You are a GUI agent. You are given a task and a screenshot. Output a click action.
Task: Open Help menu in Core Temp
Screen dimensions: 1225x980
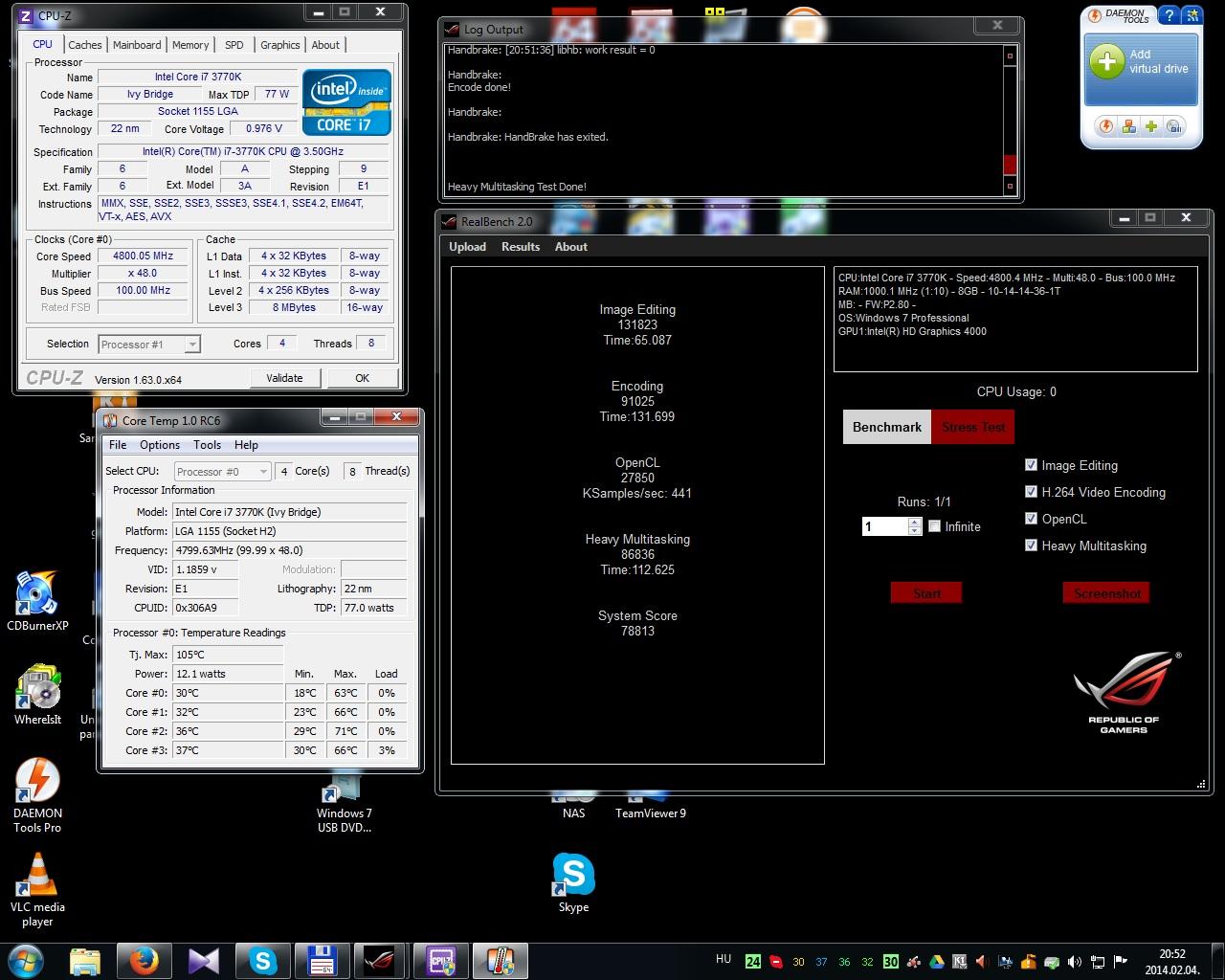(246, 445)
